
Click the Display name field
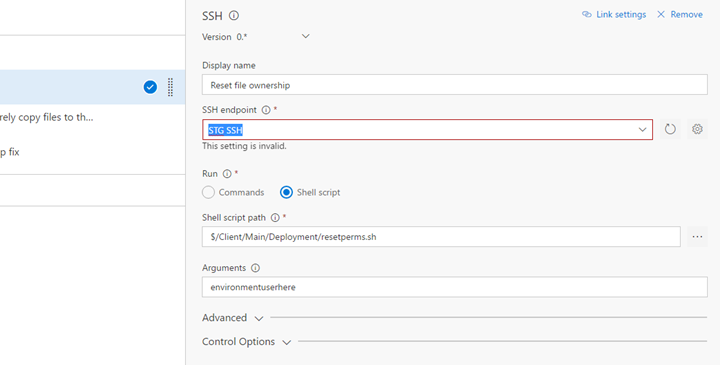455,85
